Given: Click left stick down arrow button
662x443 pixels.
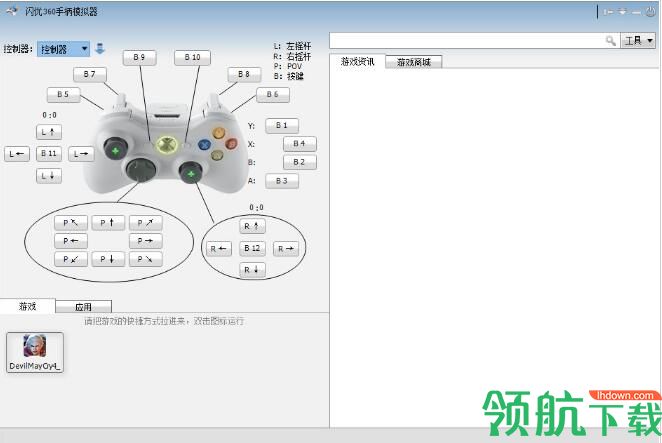Looking at the screenshot, I should [x=49, y=176].
